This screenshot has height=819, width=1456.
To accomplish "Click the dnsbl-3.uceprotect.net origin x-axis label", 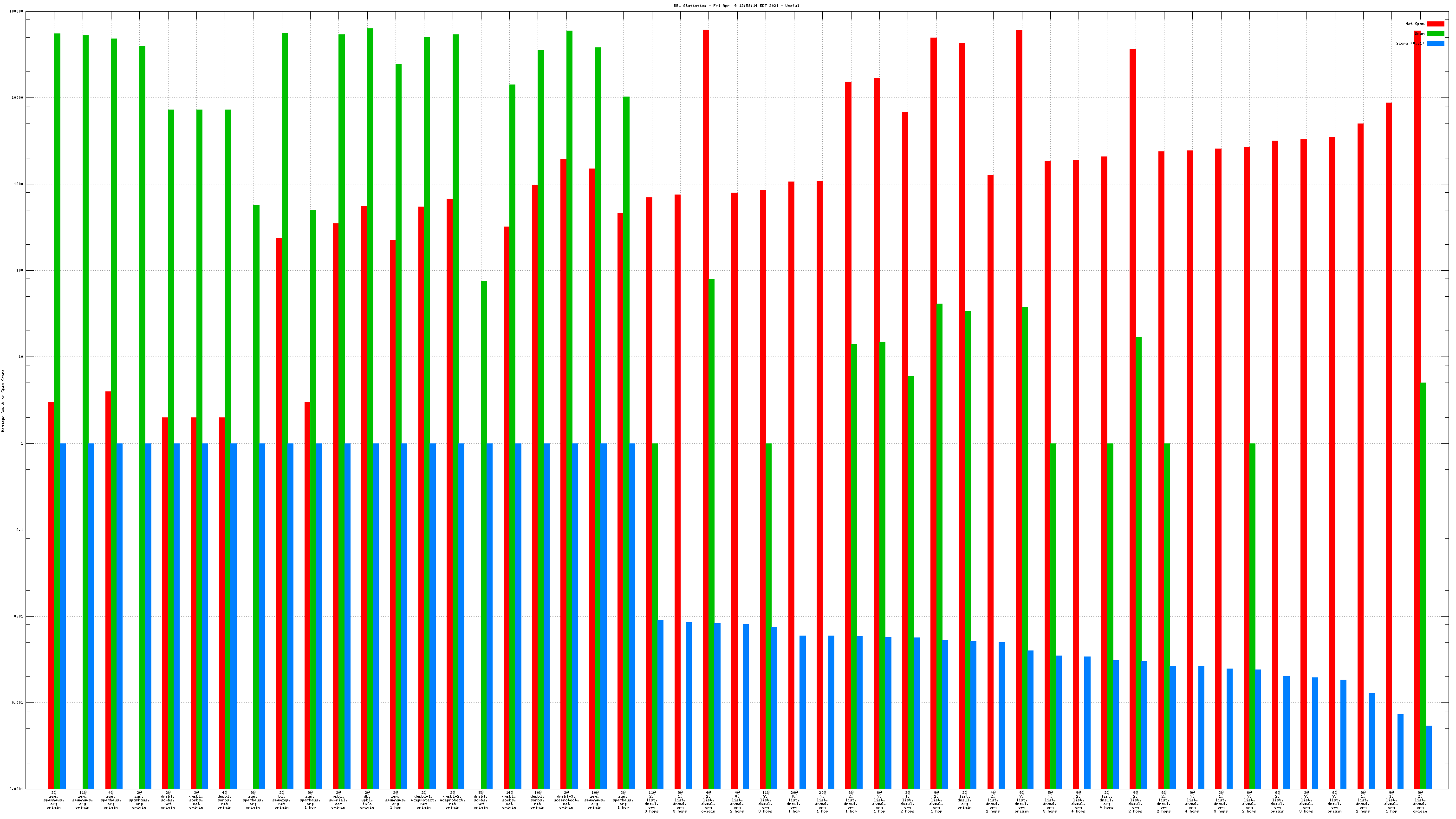I will 566,800.
